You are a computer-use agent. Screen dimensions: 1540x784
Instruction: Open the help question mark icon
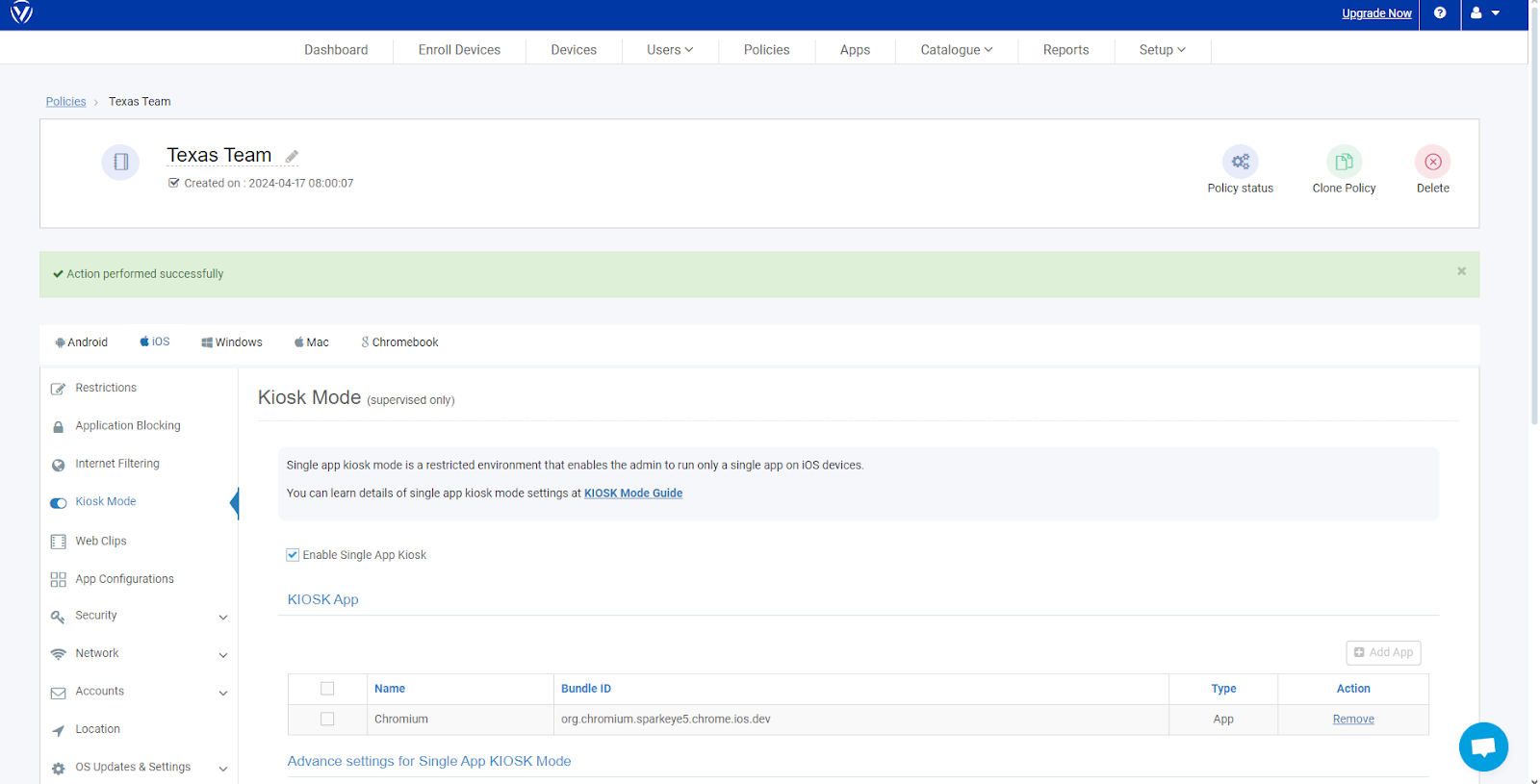(x=1440, y=13)
